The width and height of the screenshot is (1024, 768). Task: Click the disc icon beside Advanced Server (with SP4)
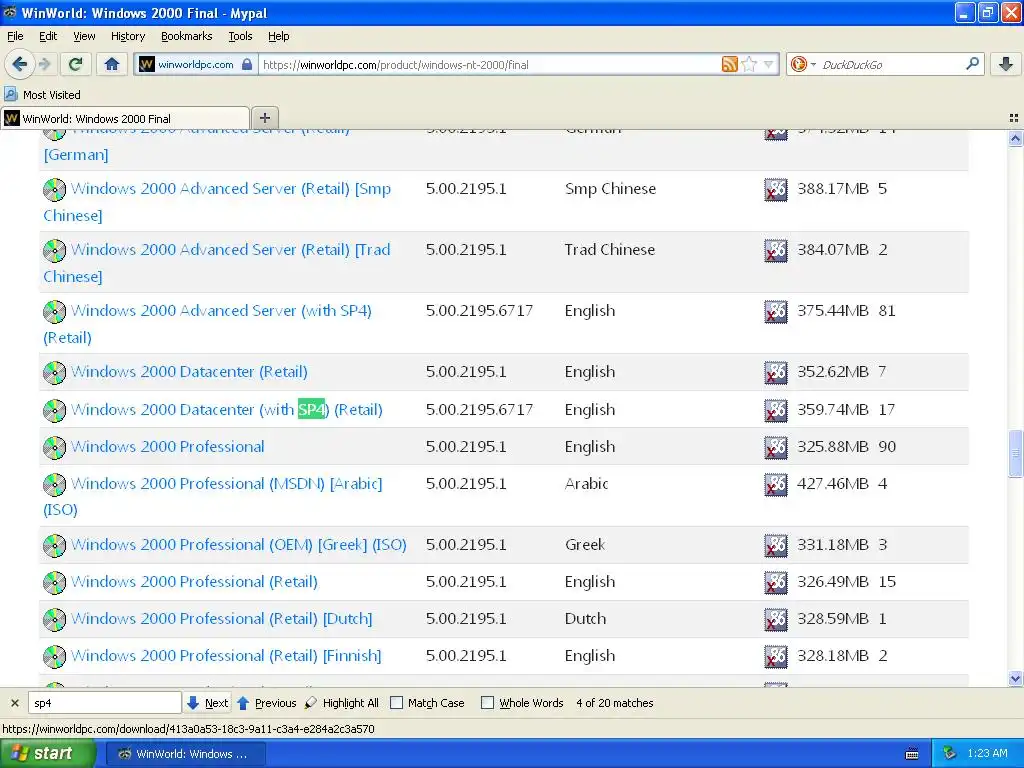pos(54,312)
